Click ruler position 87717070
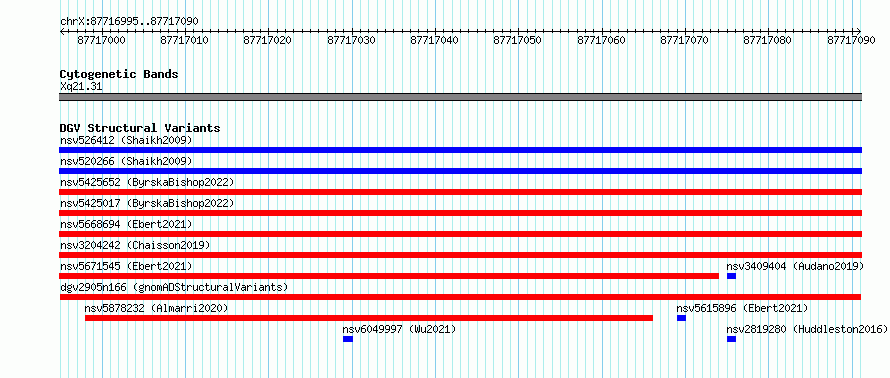This screenshot has width=890, height=378. 685,40
